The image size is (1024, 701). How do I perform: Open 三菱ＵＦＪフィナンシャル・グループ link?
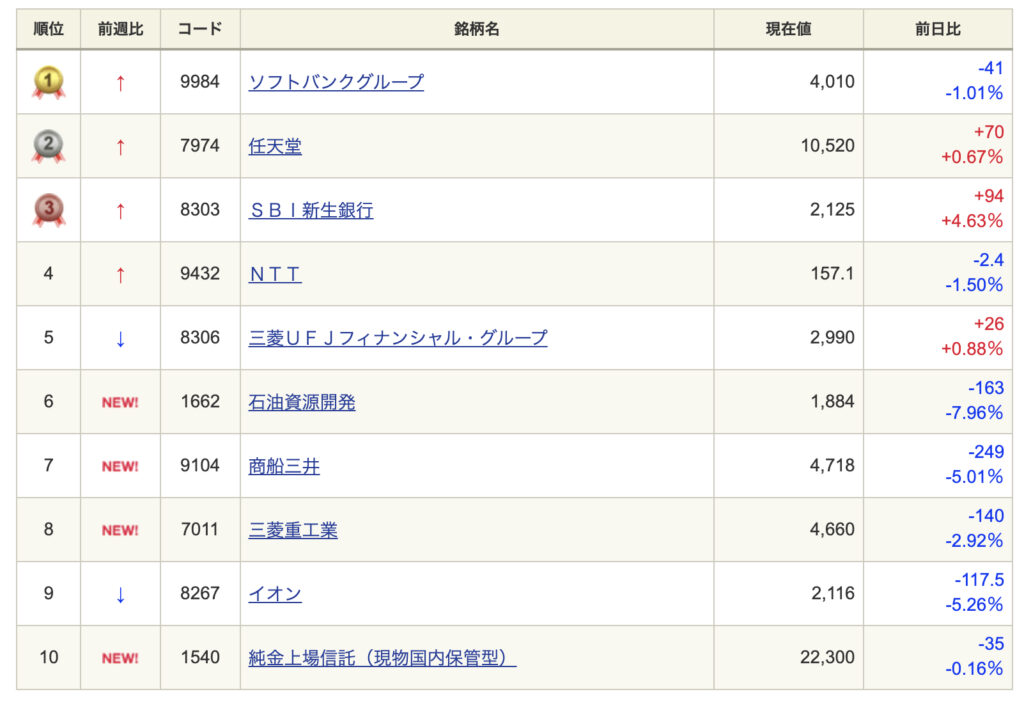(x=398, y=338)
